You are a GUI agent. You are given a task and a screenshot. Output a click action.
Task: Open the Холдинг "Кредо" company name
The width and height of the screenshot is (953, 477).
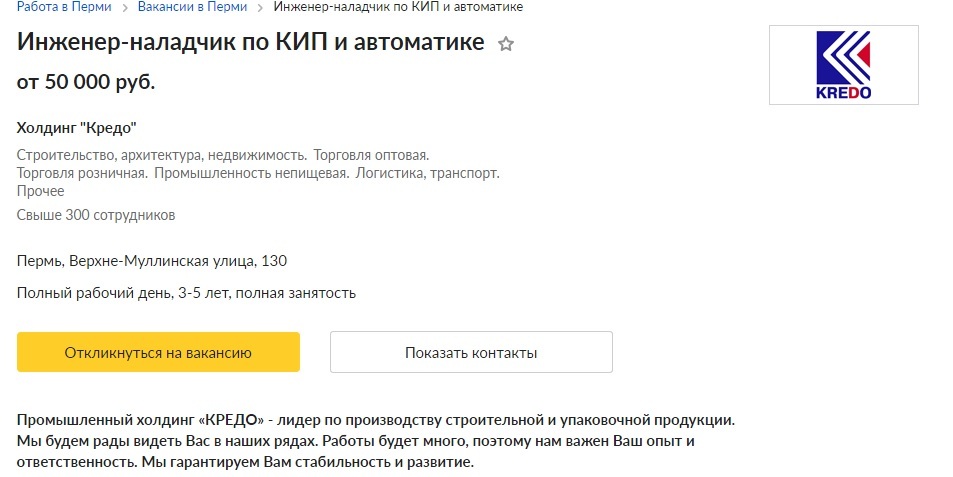76,128
